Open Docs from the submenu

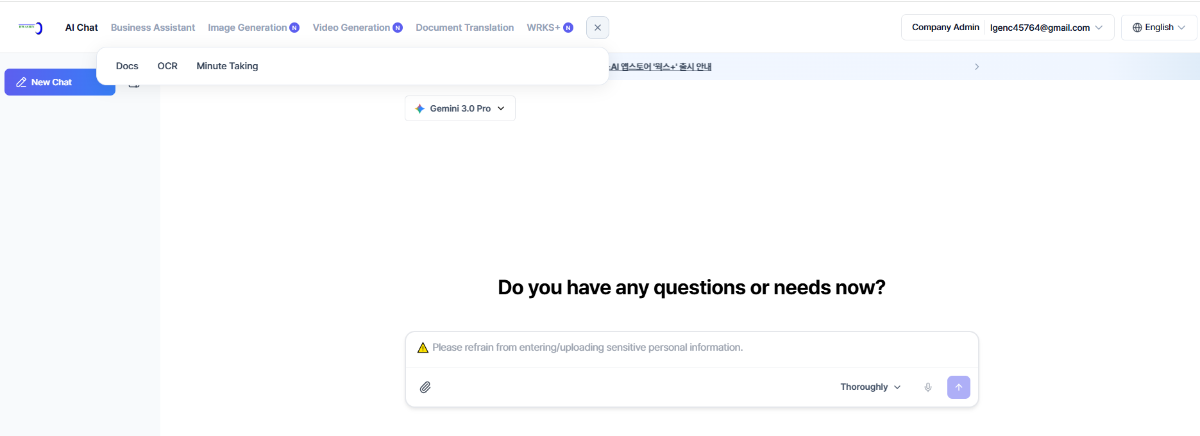[x=127, y=66]
